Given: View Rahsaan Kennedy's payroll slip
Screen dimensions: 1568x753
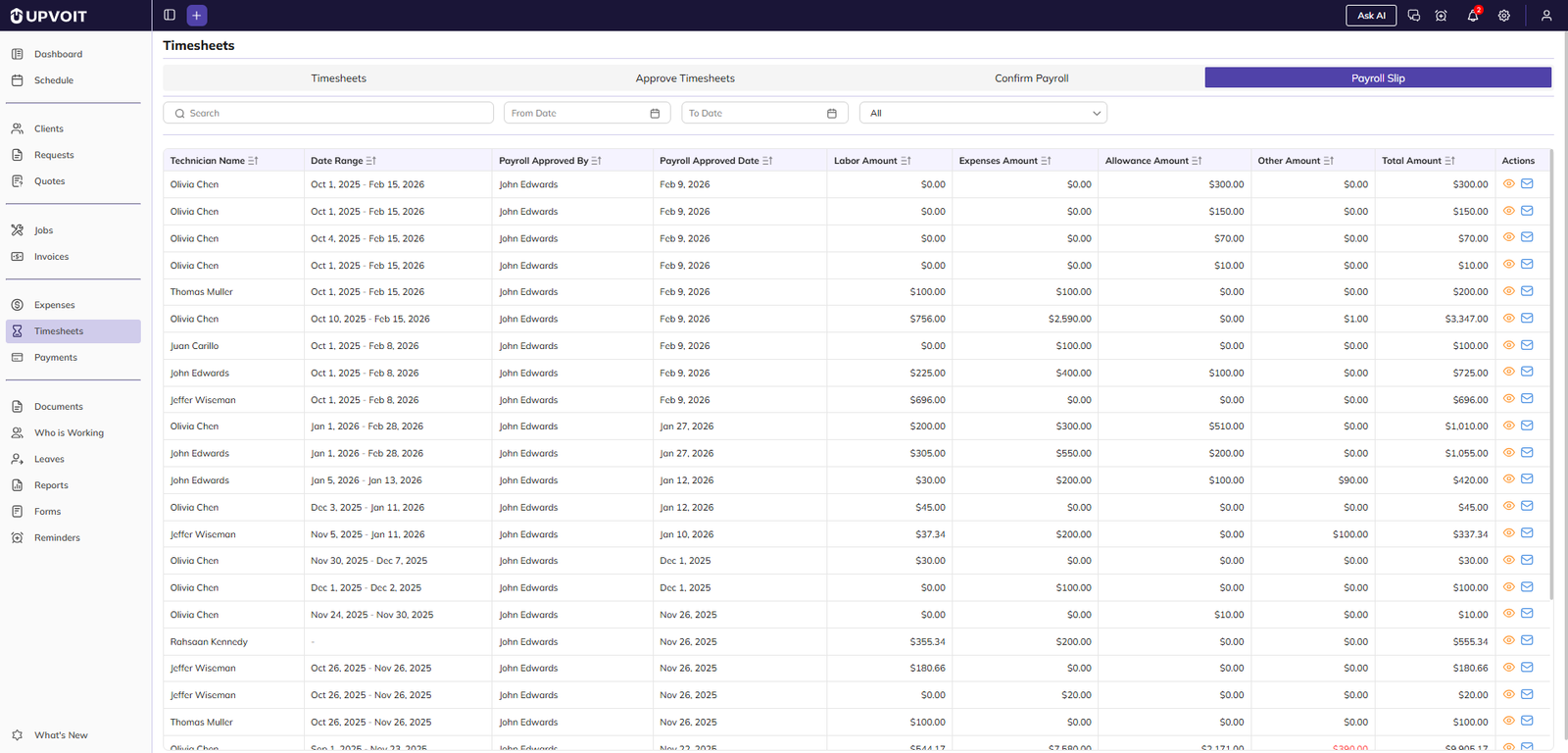Looking at the screenshot, I should point(1509,640).
